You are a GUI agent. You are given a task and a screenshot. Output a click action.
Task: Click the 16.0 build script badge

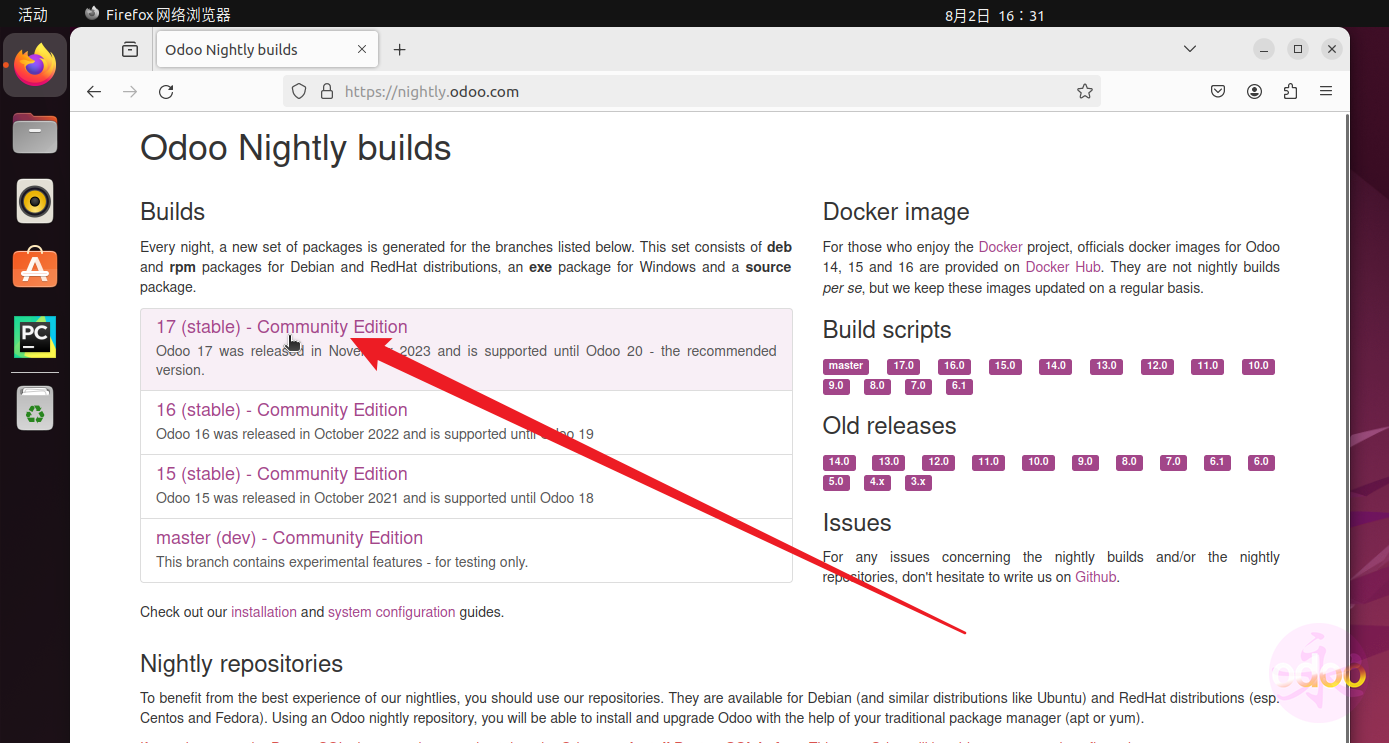(x=954, y=366)
